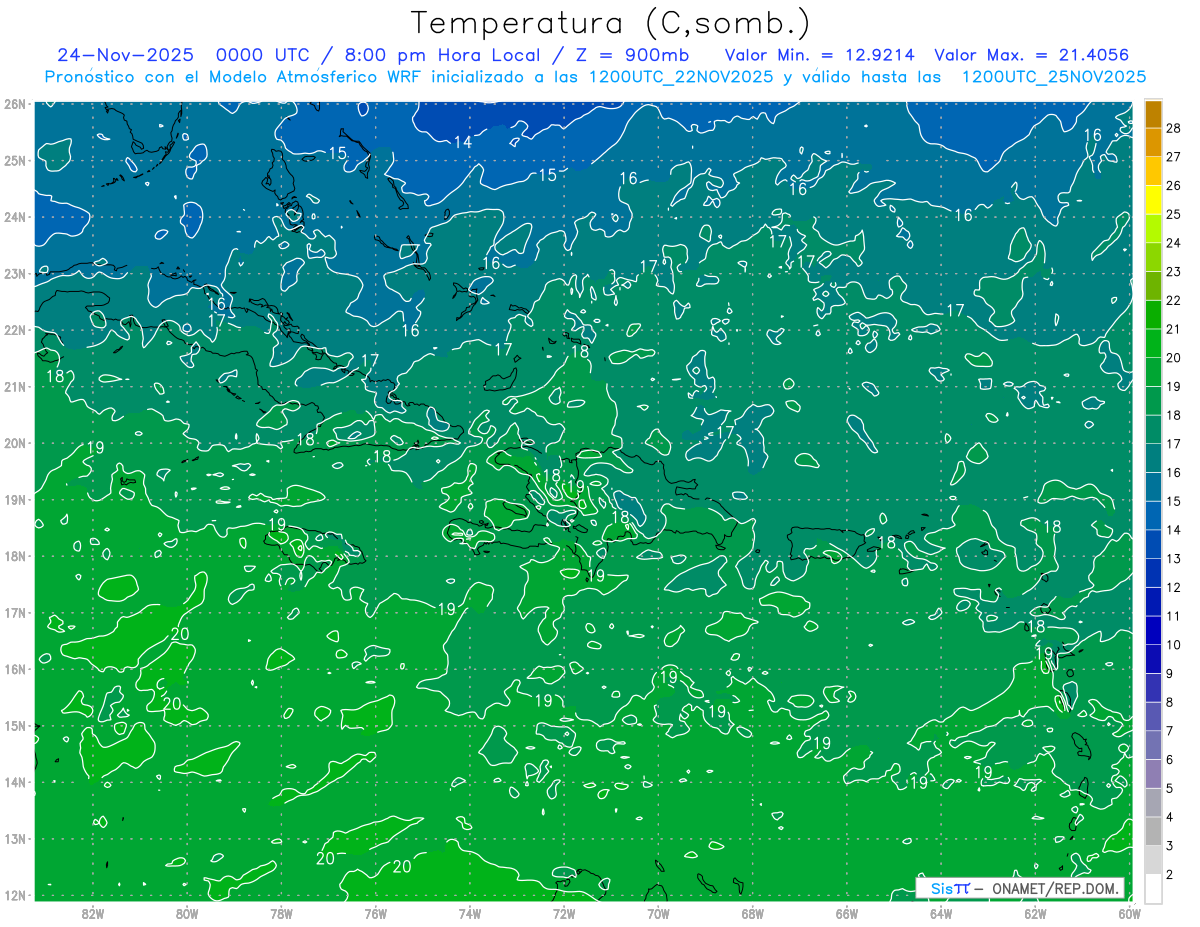Click the "15N" latitude axis label
1200x927 pixels.
(x=14, y=725)
